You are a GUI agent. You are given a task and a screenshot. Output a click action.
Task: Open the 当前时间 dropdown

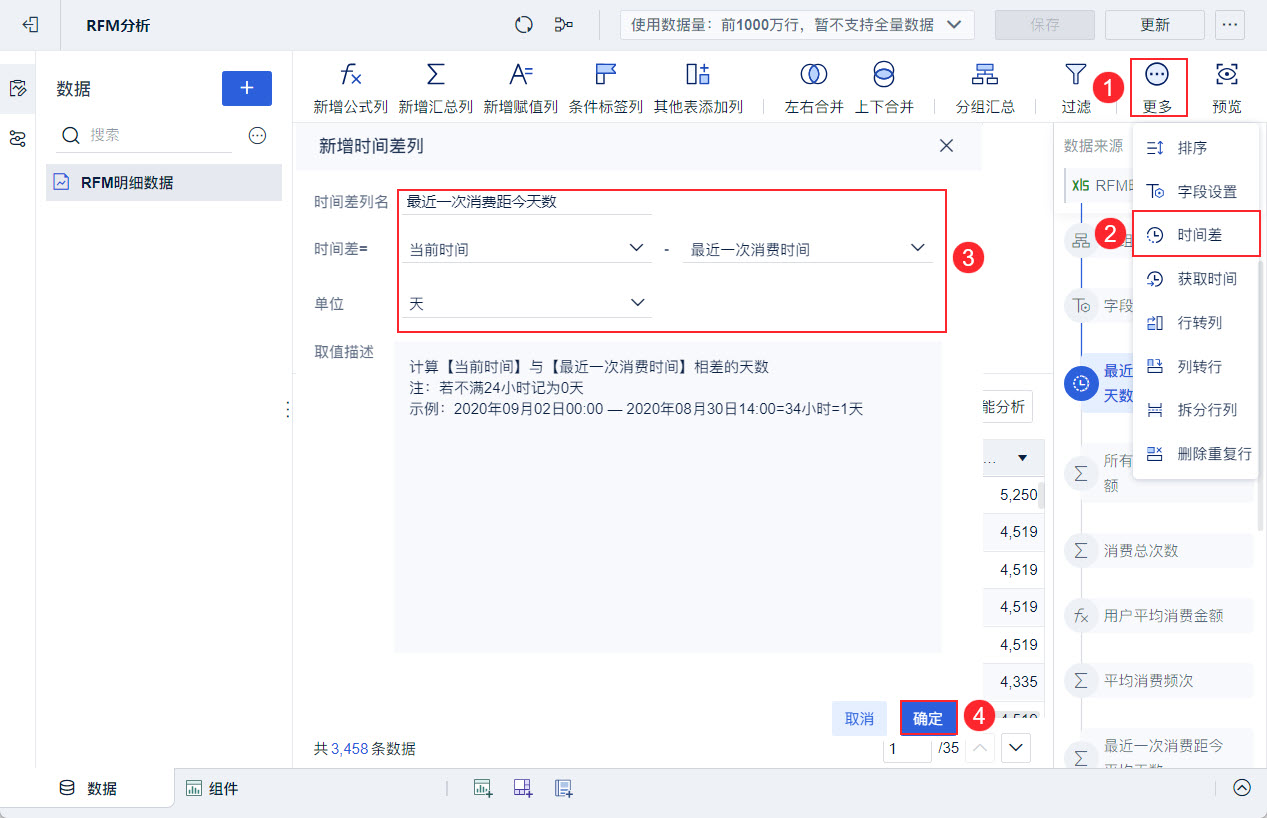527,249
